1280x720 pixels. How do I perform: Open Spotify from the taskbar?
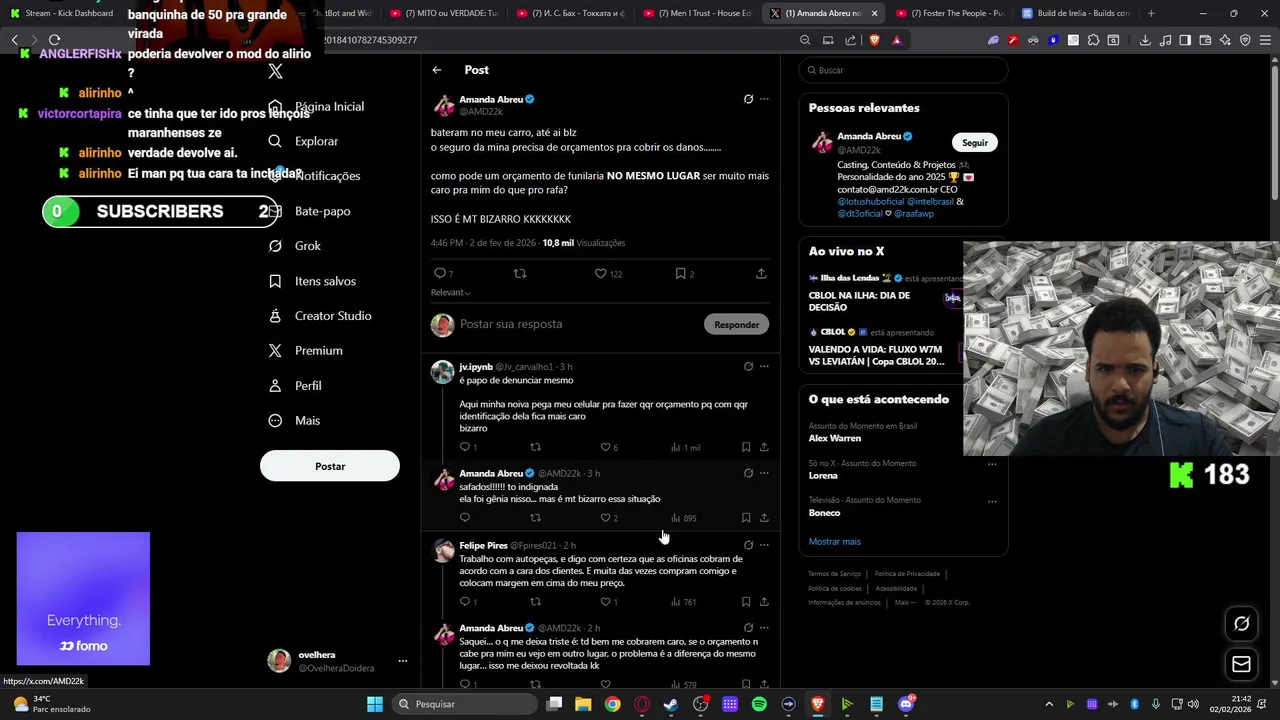[x=759, y=704]
